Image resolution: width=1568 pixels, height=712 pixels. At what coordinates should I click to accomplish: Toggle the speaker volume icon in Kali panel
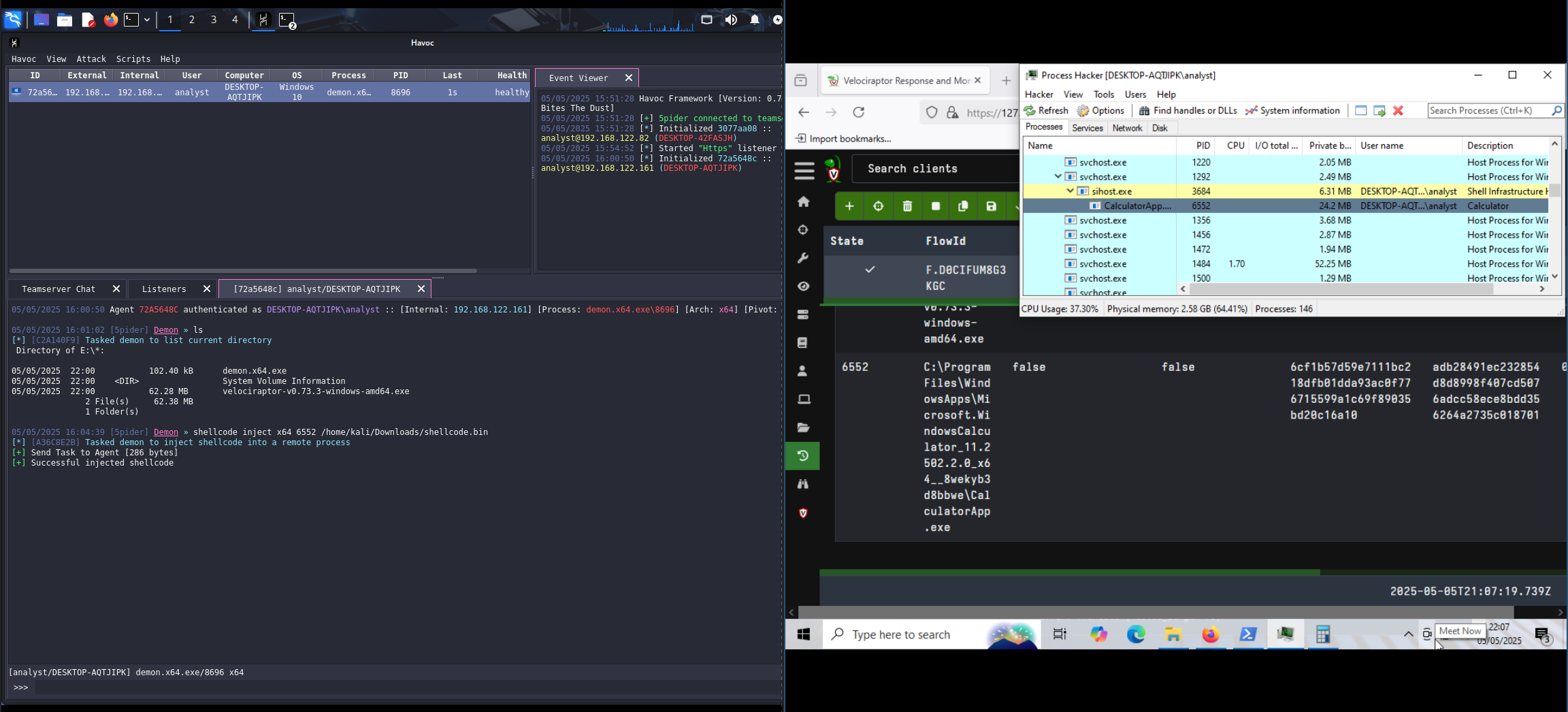[731, 20]
